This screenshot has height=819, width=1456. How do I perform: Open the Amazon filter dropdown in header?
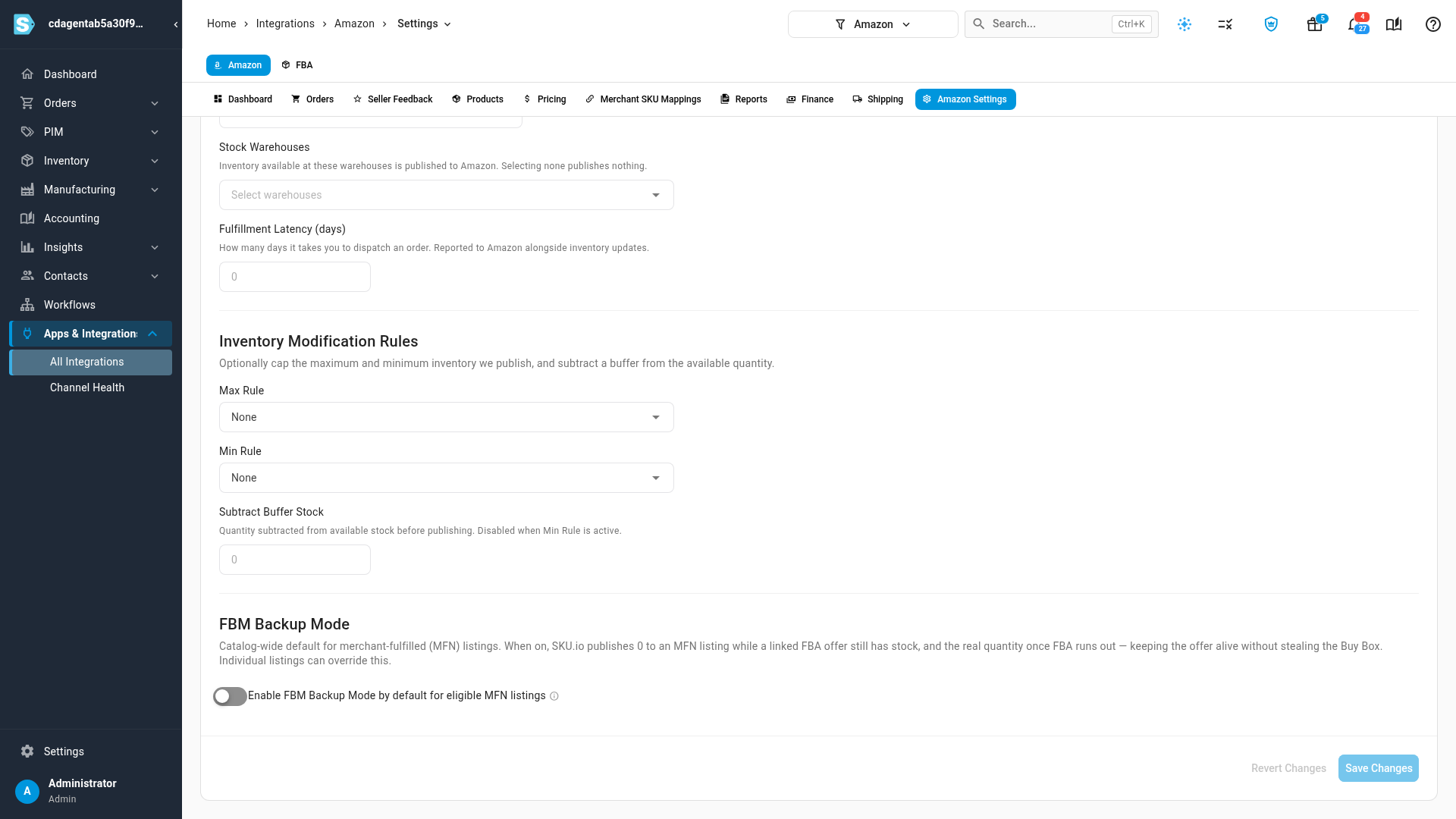coord(873,24)
